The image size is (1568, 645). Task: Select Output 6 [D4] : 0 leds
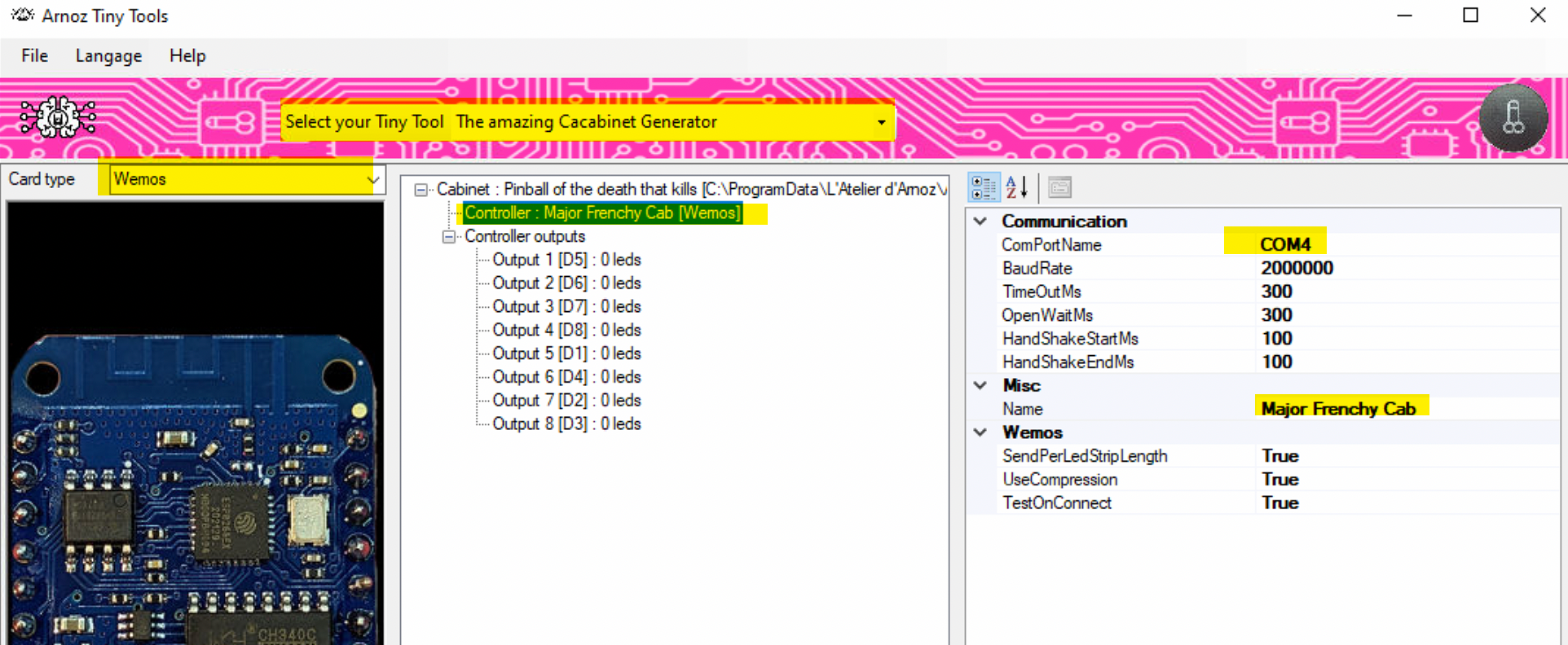tap(566, 377)
